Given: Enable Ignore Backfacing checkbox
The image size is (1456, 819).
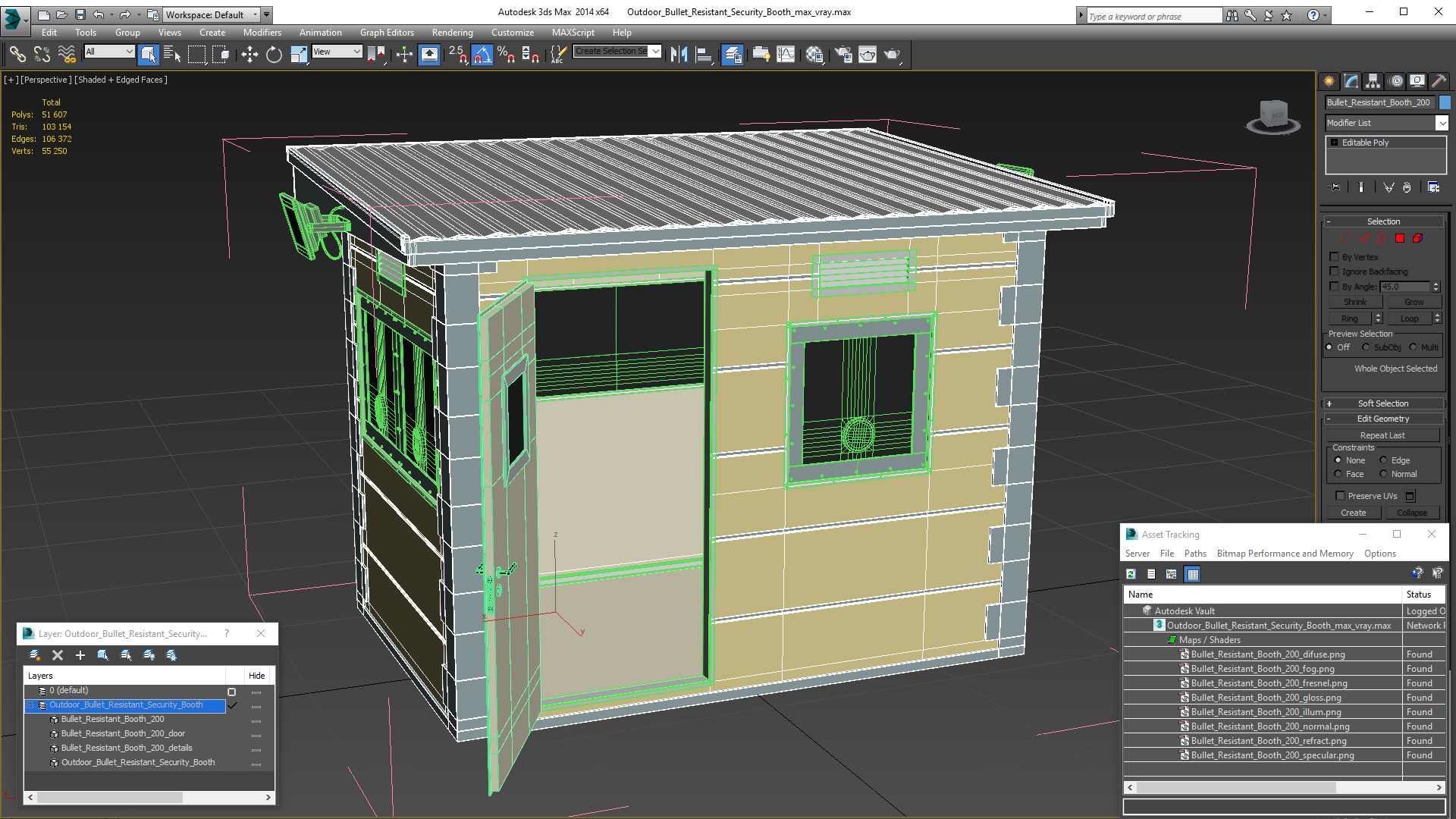Looking at the screenshot, I should pyautogui.click(x=1335, y=271).
